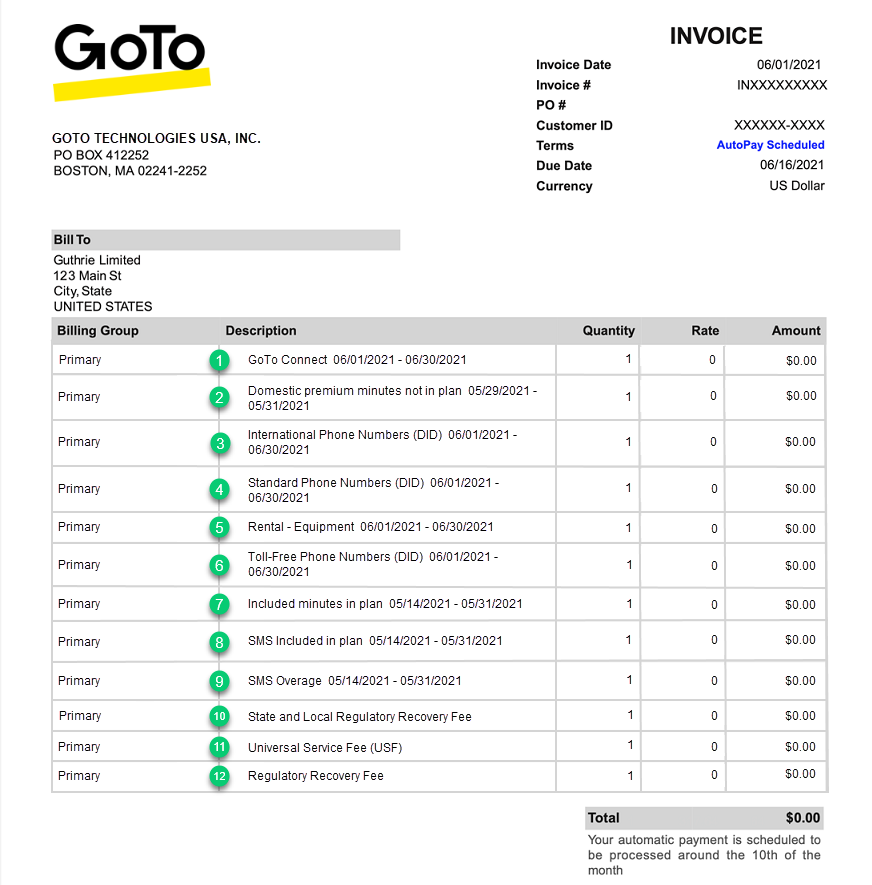Select green marker 6 for Toll-Free Numbers
Screen dimensions: 872x885
click(219, 565)
